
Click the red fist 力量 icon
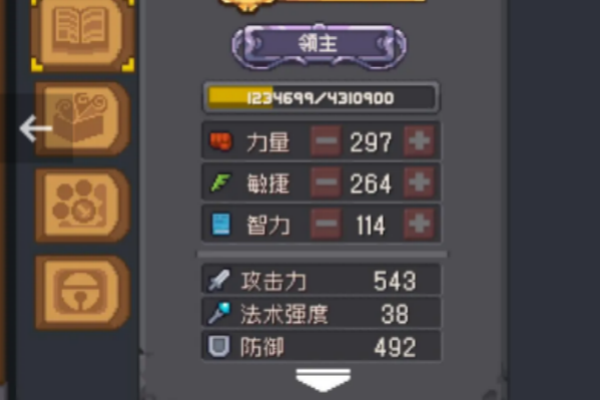221,141
